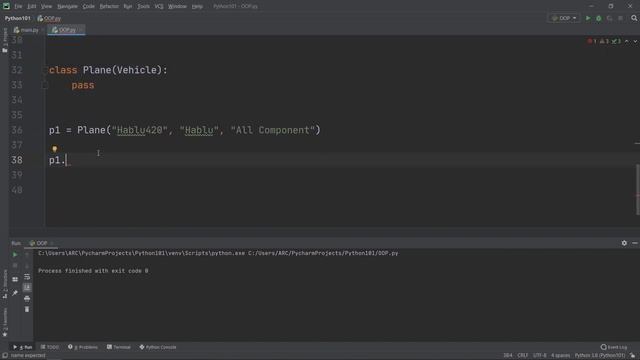The image size is (640, 360).
Task: Run the OOP configuration from the top toolbar
Action: click(x=588, y=18)
